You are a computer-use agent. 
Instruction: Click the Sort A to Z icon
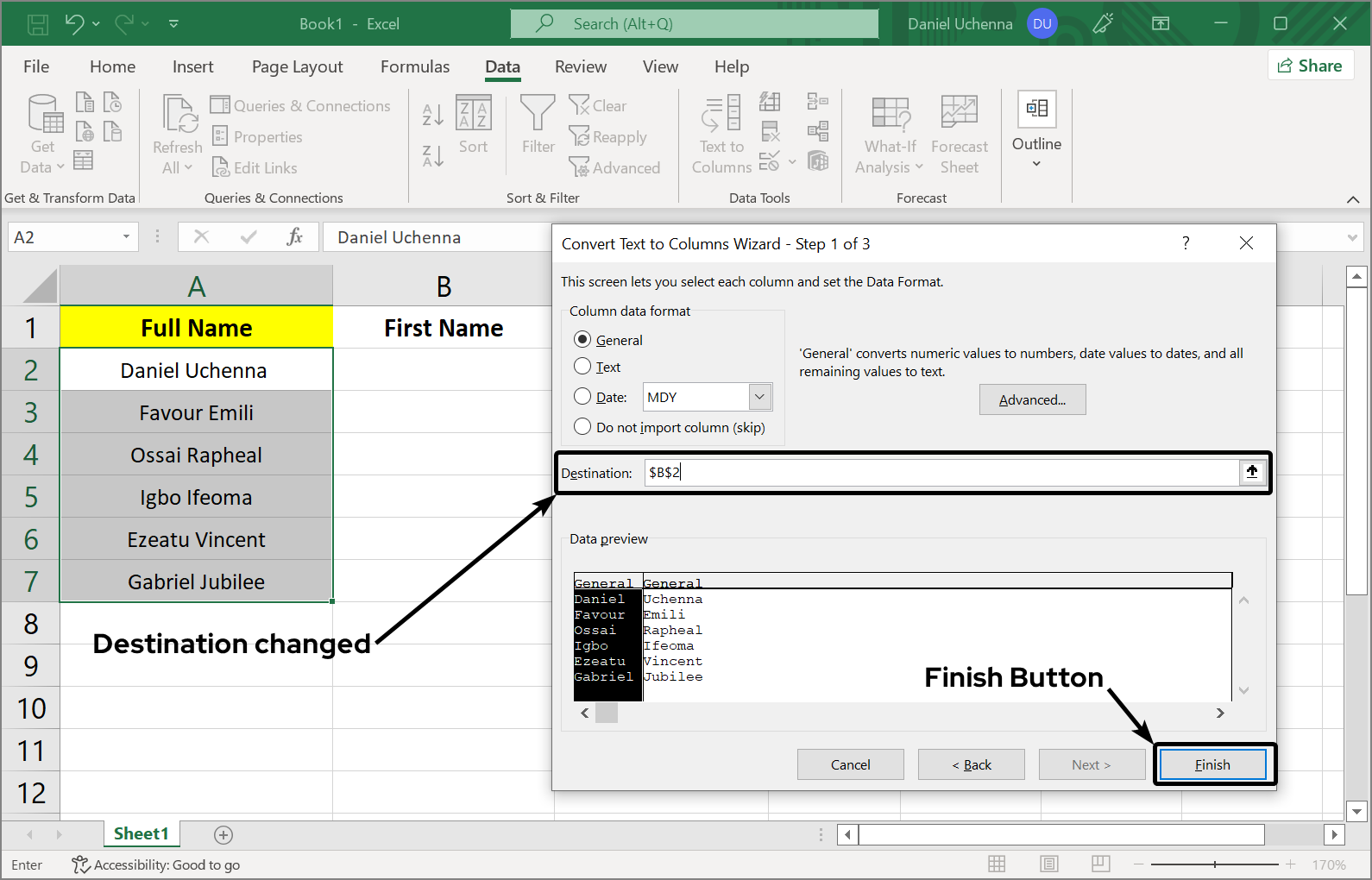pos(432,114)
